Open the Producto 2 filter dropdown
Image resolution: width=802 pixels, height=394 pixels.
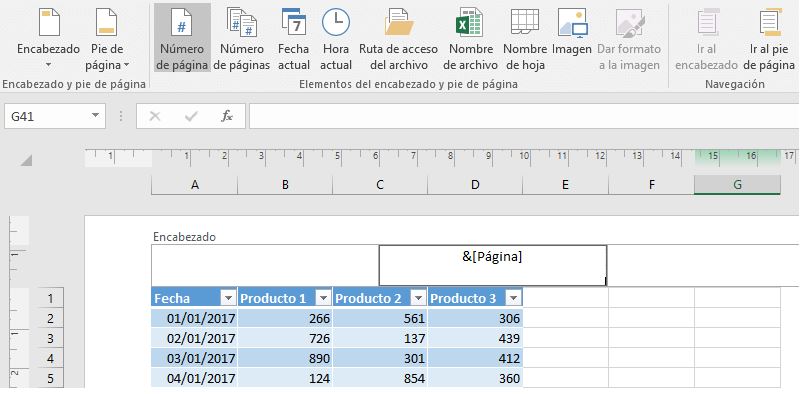(418, 298)
